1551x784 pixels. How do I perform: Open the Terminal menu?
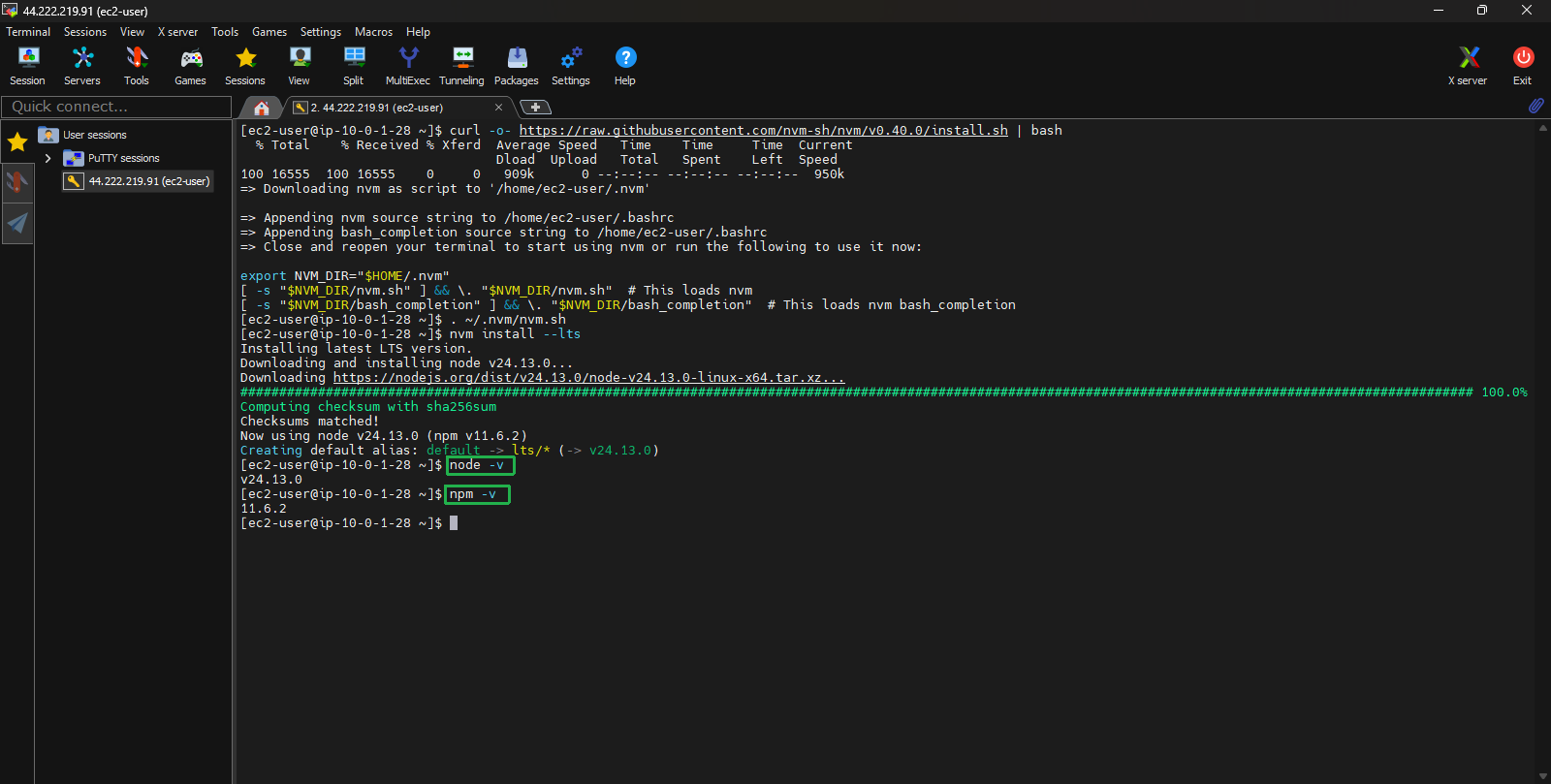coord(28,32)
